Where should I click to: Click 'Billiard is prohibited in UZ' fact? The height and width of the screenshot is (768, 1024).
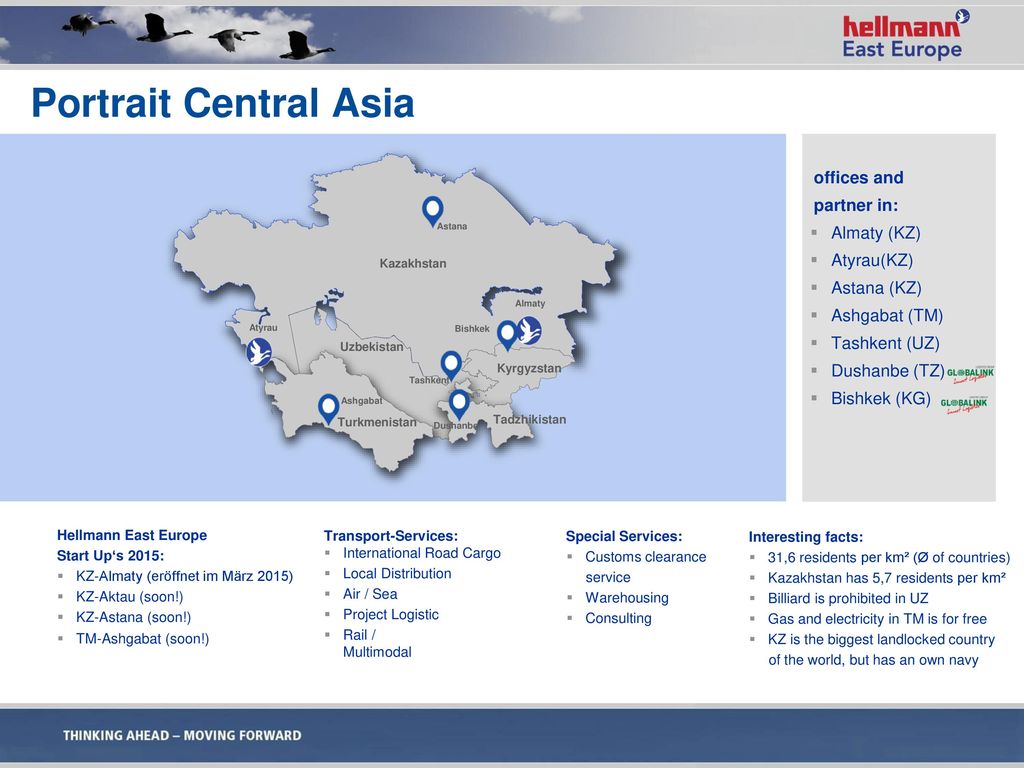coord(848,598)
